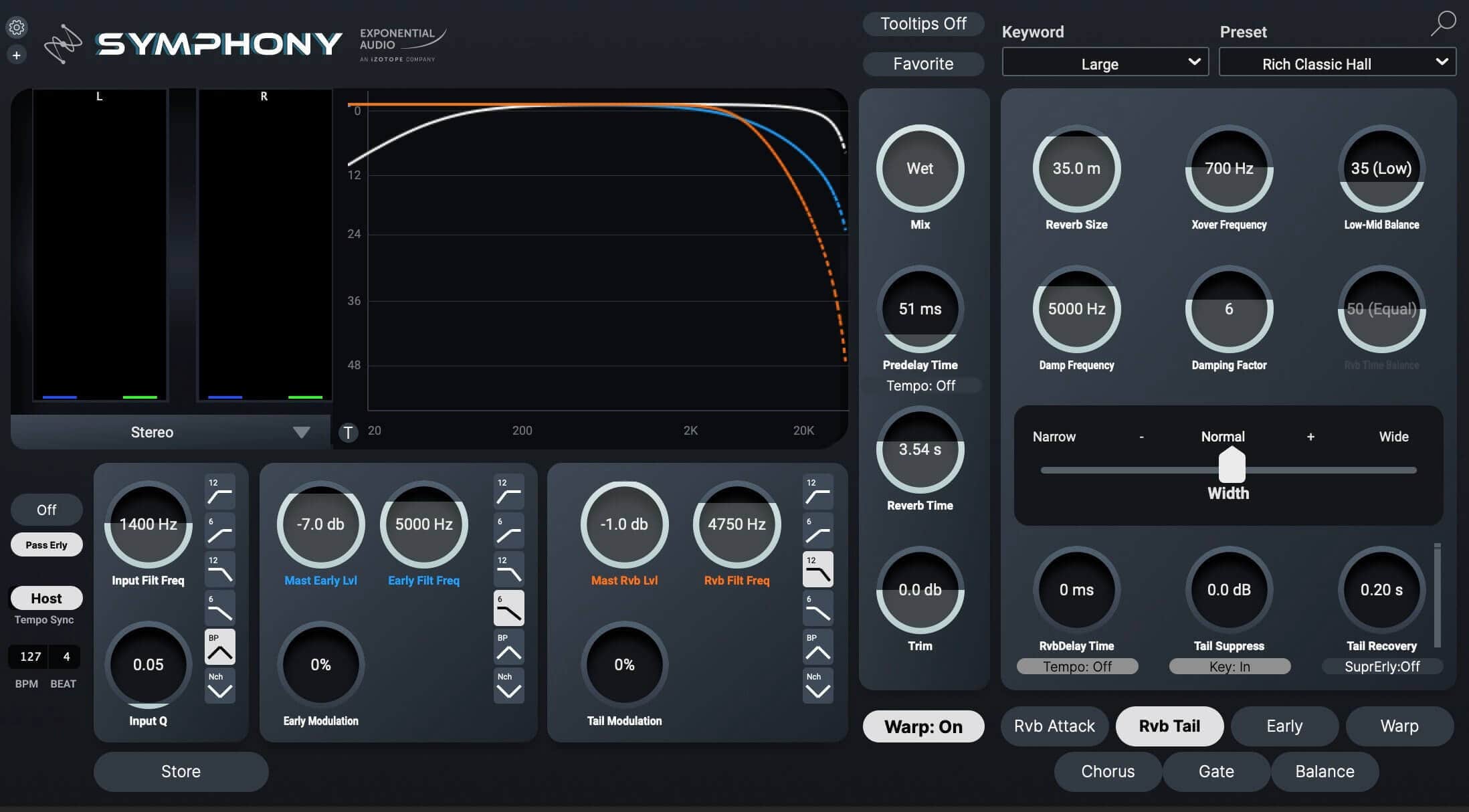The height and width of the screenshot is (812, 1469).
Task: Select Nch notch in the Reverb filter
Action: click(x=817, y=686)
